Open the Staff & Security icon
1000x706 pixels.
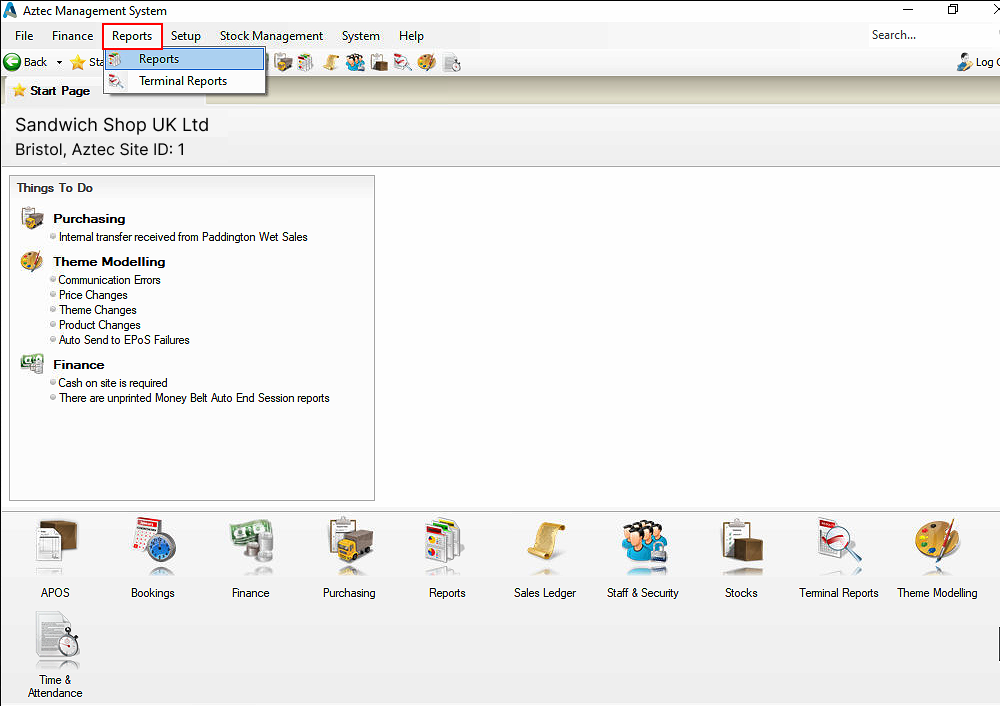(643, 547)
